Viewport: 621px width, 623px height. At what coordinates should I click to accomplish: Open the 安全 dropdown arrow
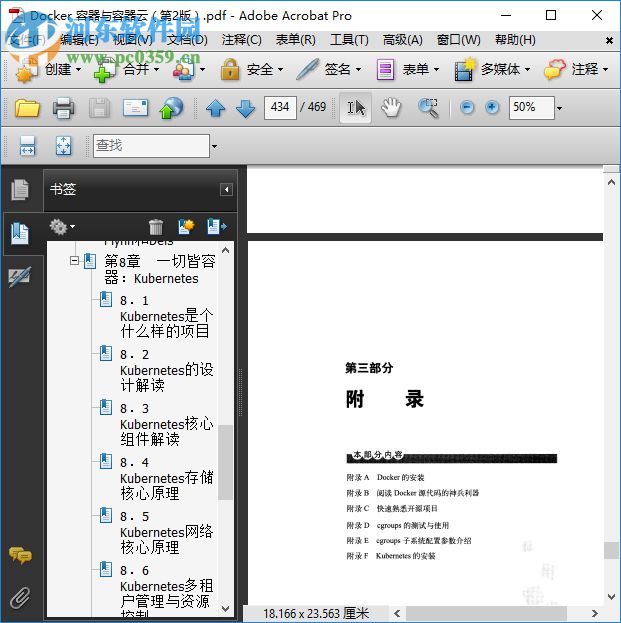coord(281,70)
